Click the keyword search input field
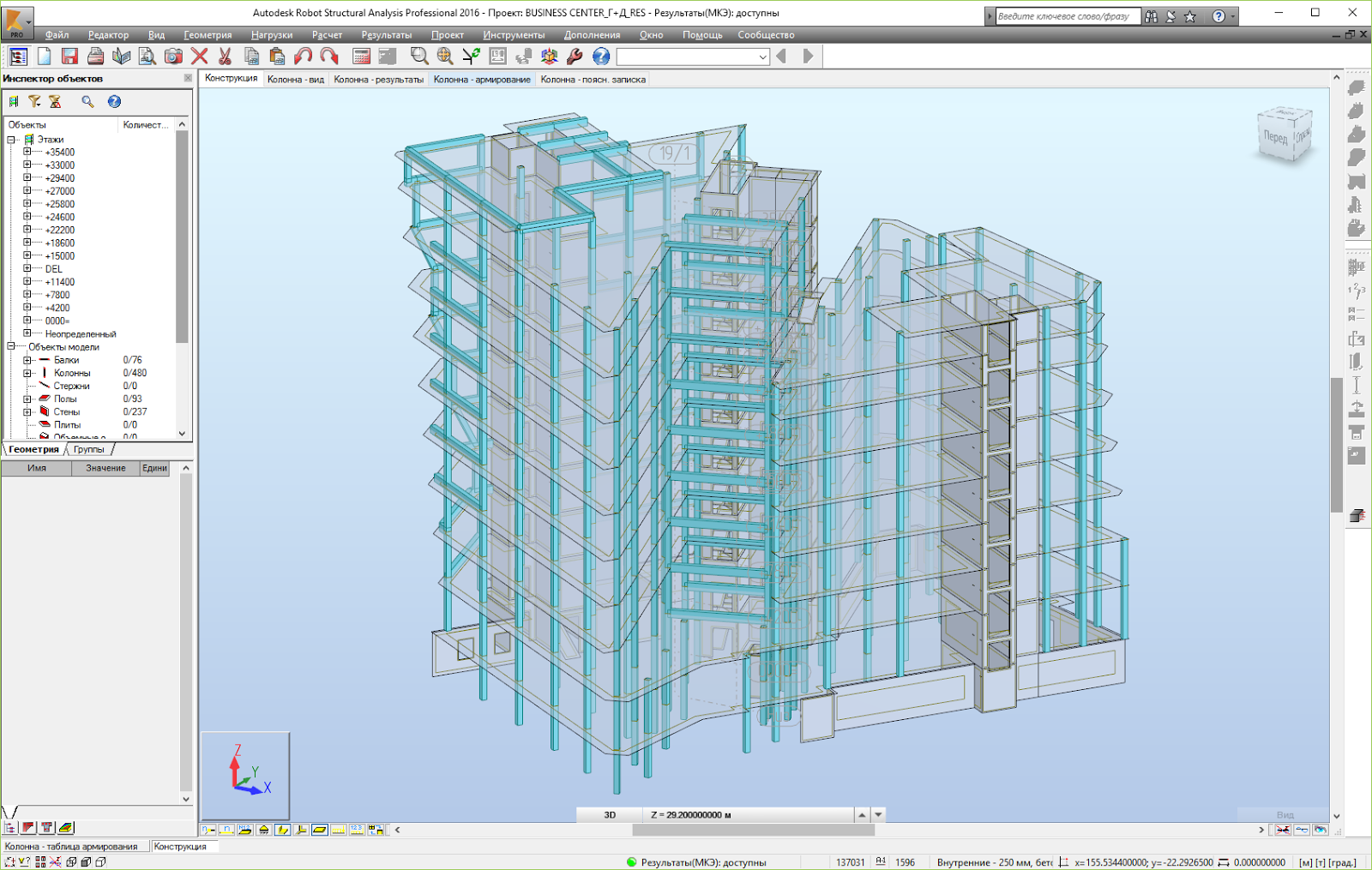 (x=1068, y=16)
